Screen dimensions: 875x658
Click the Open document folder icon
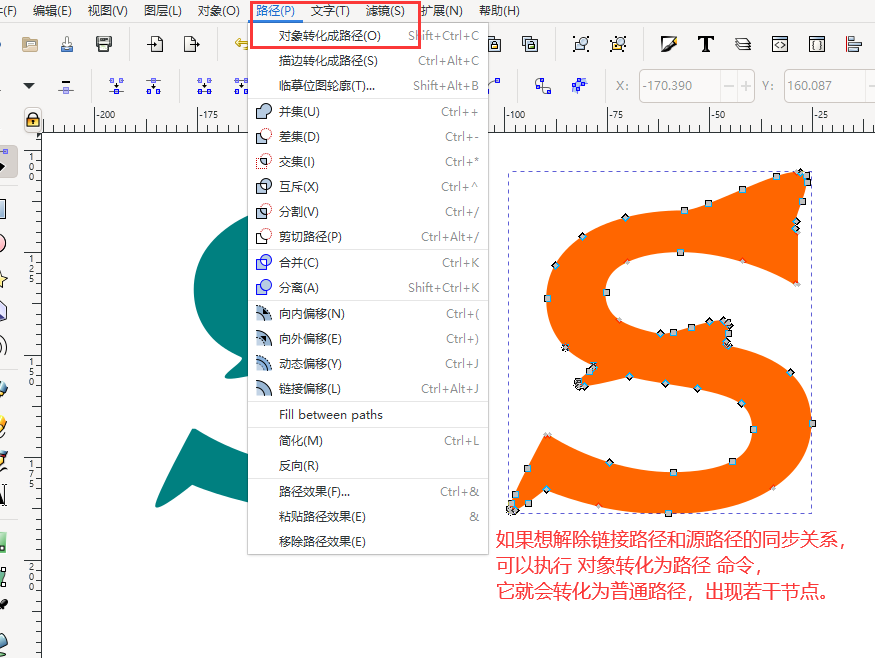(30, 44)
